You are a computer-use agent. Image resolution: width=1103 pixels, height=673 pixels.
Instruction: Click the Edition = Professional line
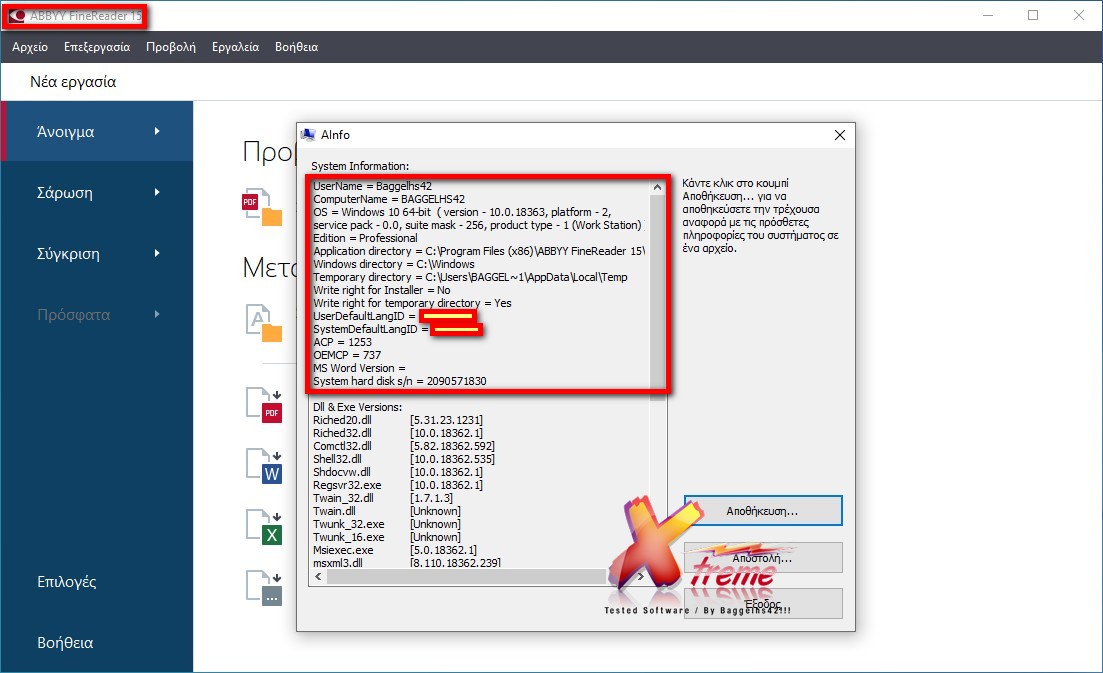[365, 238]
